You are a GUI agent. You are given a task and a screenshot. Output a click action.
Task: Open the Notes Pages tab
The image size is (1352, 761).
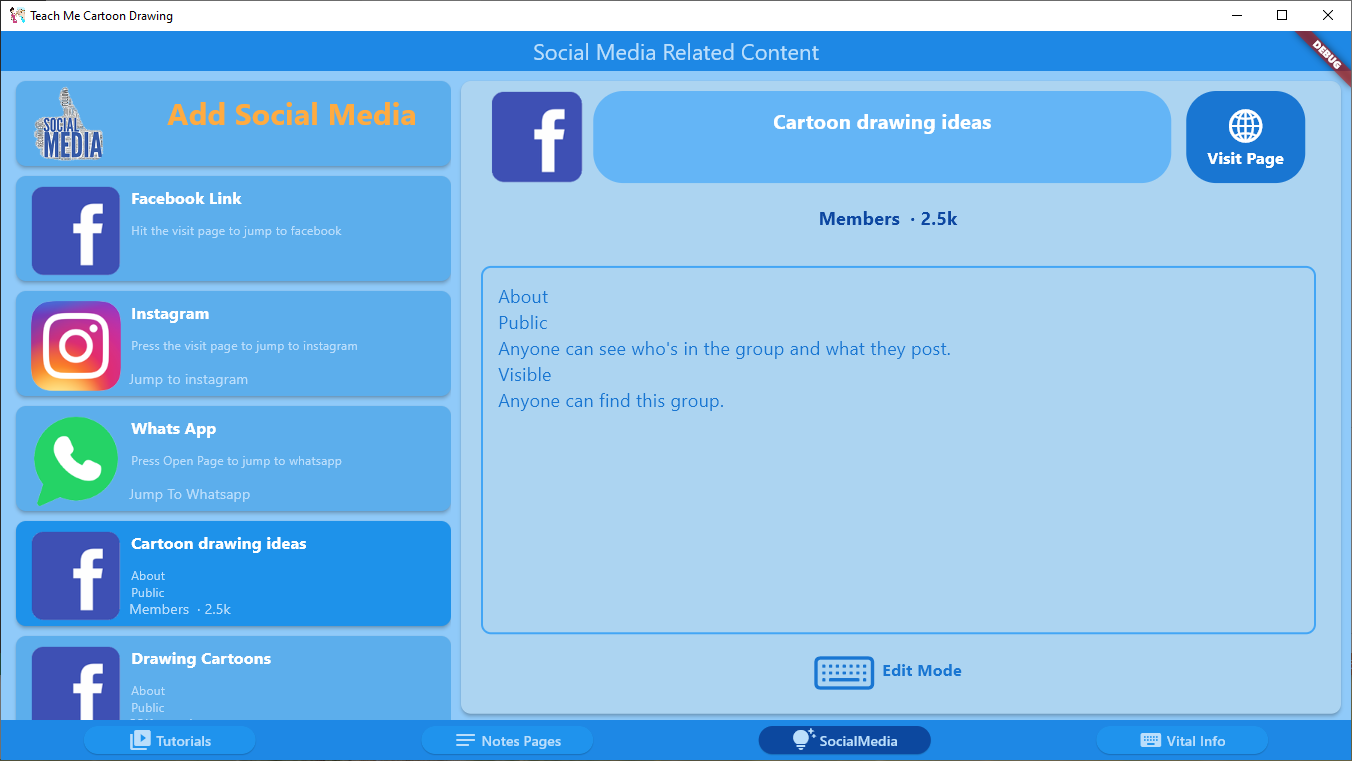pos(507,741)
